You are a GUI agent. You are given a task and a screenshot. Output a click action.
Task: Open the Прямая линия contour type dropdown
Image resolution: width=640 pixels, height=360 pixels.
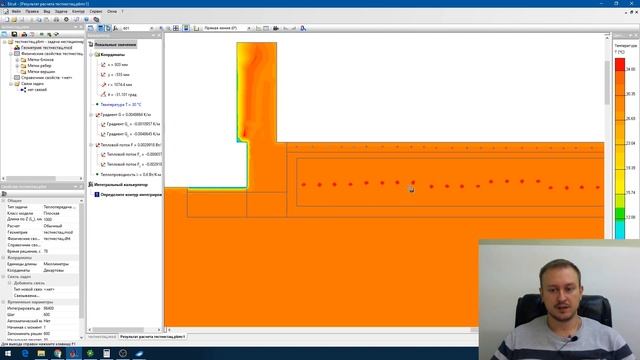[x=249, y=28]
